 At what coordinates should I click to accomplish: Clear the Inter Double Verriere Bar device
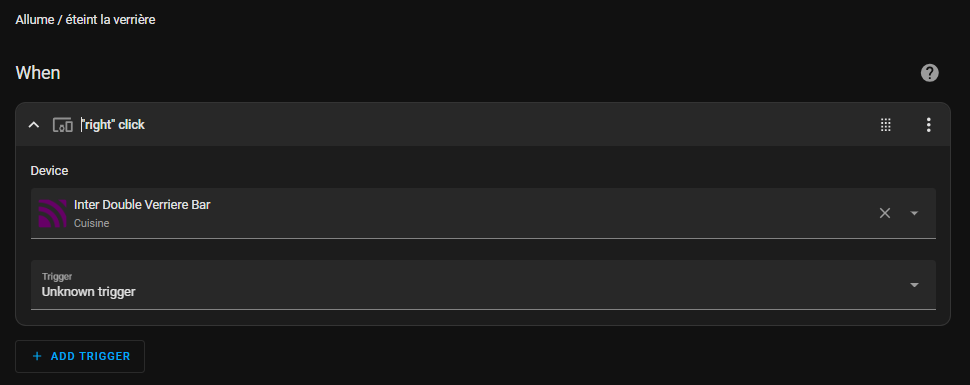885,213
